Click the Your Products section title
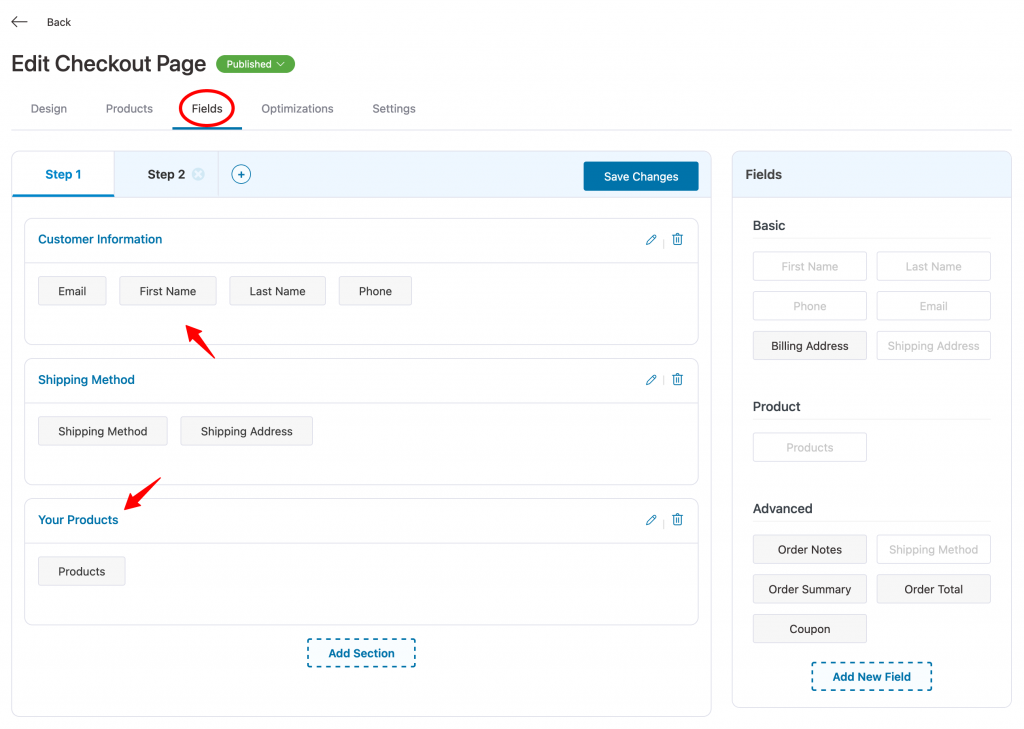This screenshot has width=1024, height=729. 78,520
